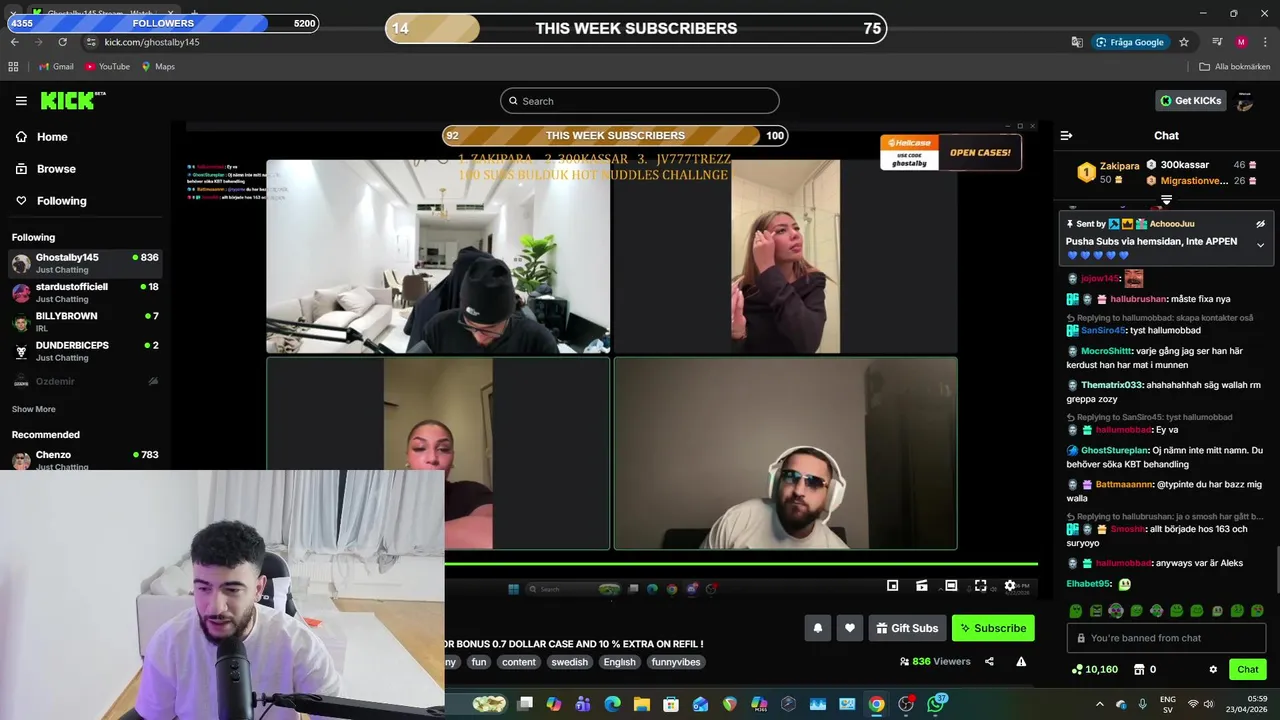
Task: Open Alla bokmärken bookmarks folder
Action: coord(1235,67)
